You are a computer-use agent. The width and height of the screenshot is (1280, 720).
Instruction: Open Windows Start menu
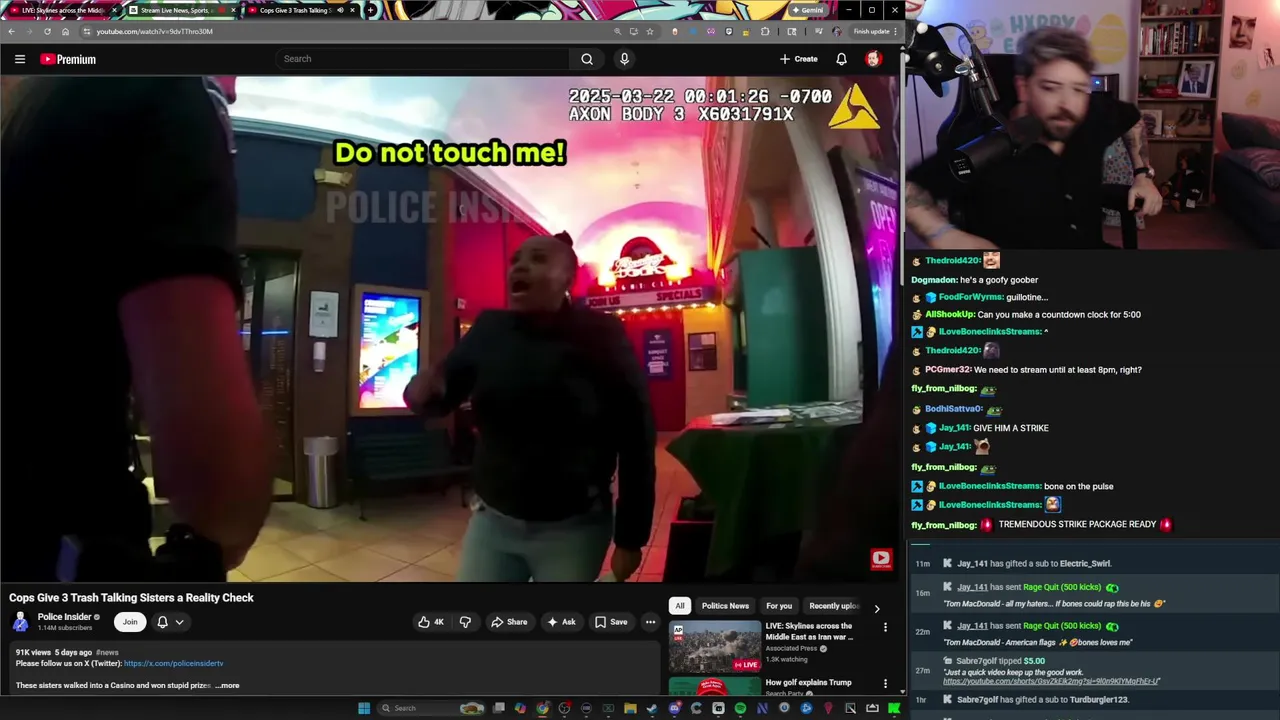click(364, 708)
